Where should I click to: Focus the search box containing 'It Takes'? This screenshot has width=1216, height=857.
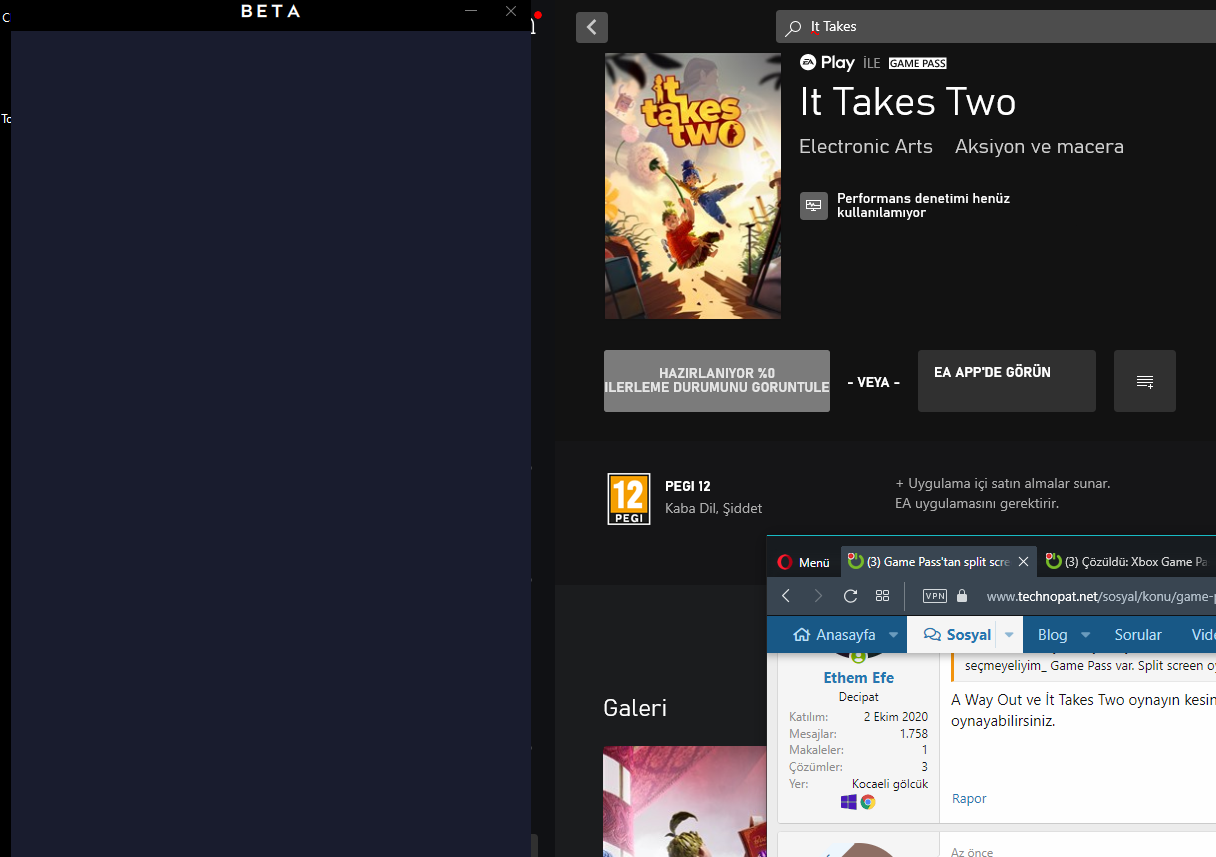[x=996, y=27]
